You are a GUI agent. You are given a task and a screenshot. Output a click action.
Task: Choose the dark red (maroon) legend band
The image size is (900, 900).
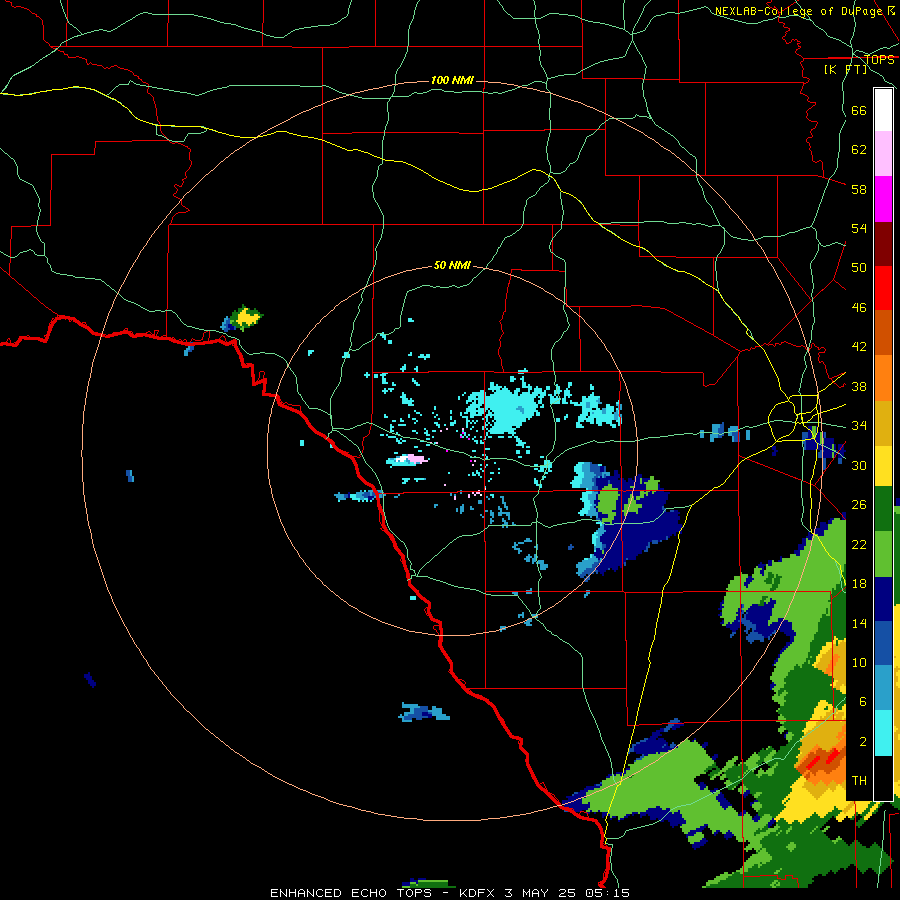coord(883,245)
